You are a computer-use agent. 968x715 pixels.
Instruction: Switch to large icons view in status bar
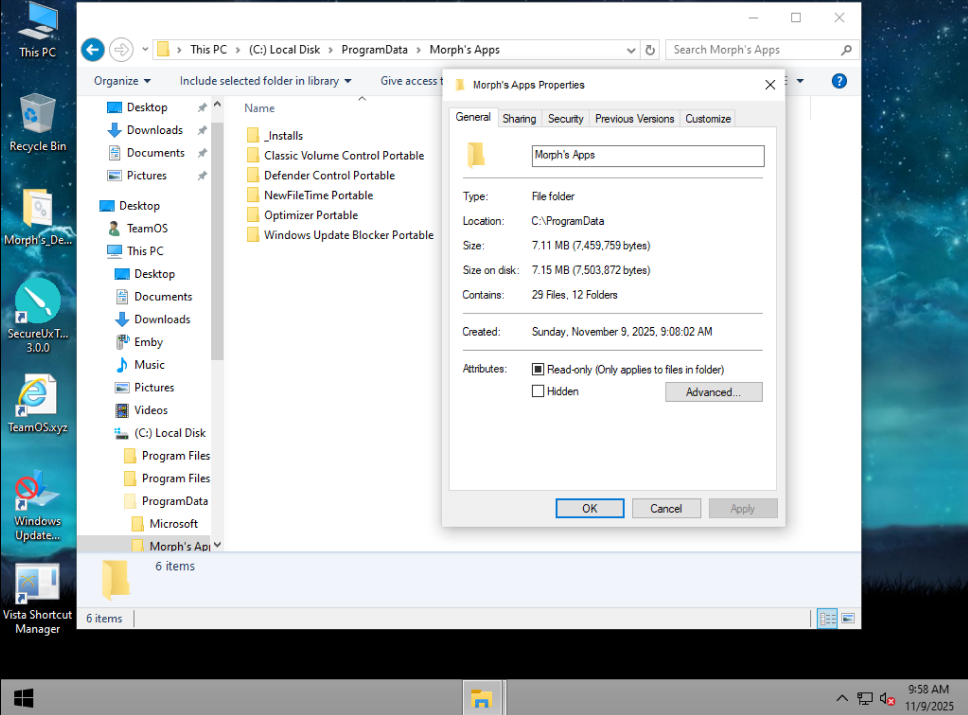point(848,618)
